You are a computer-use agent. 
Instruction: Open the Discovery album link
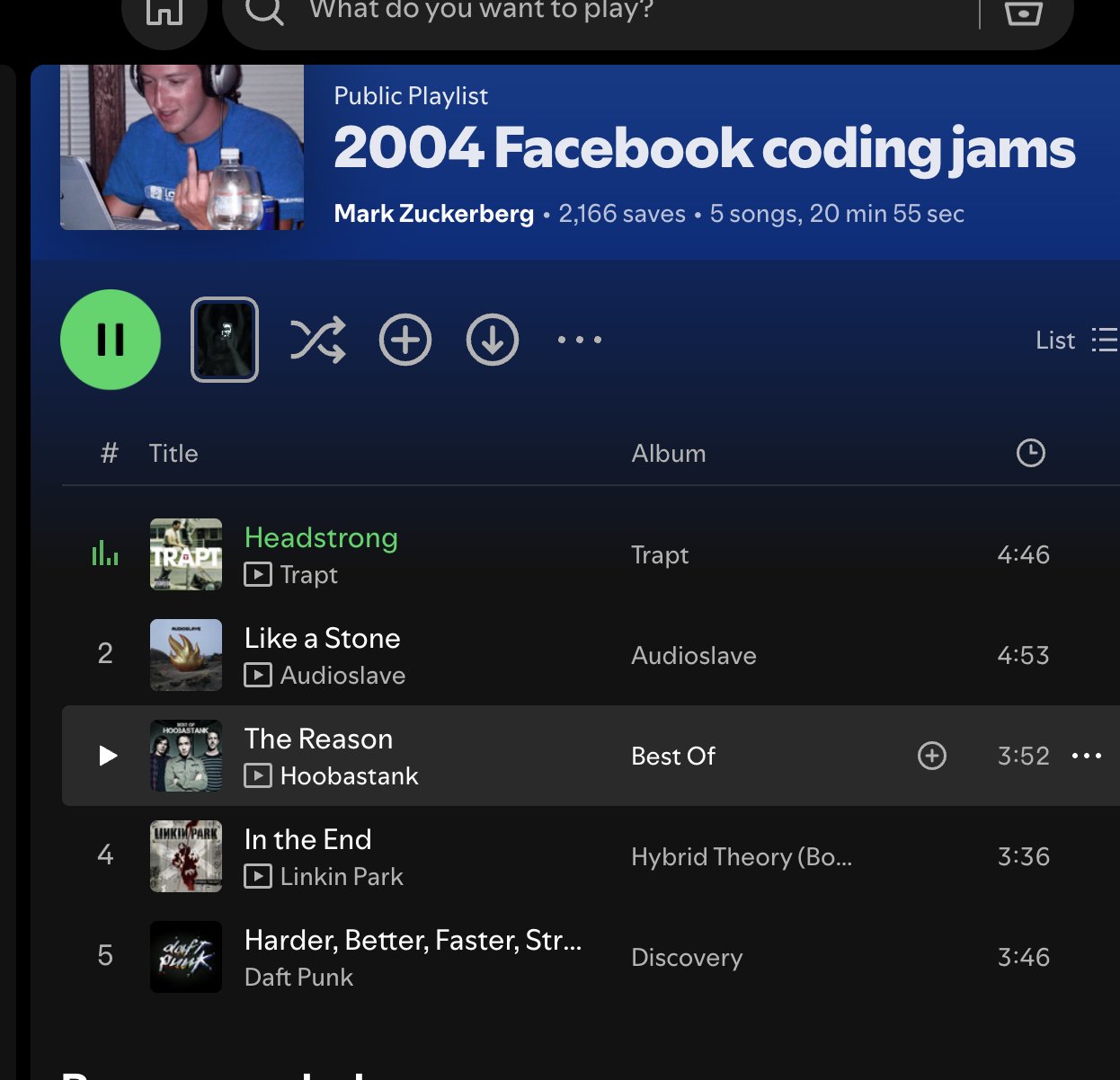[687, 958]
